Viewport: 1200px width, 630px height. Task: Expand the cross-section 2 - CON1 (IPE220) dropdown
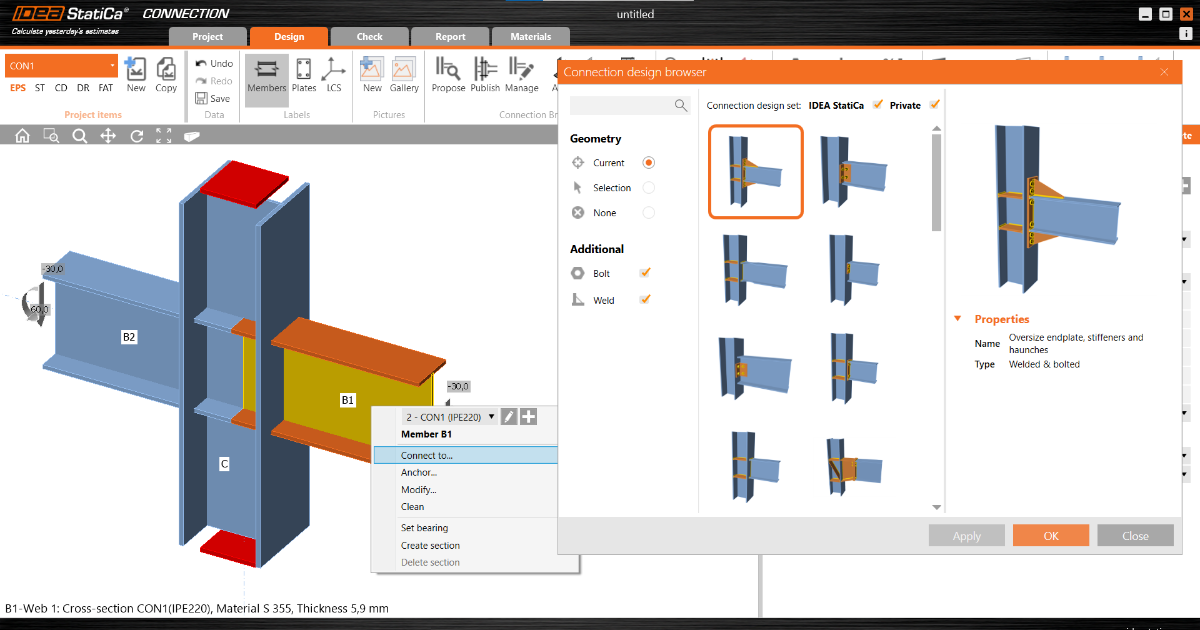(x=491, y=417)
